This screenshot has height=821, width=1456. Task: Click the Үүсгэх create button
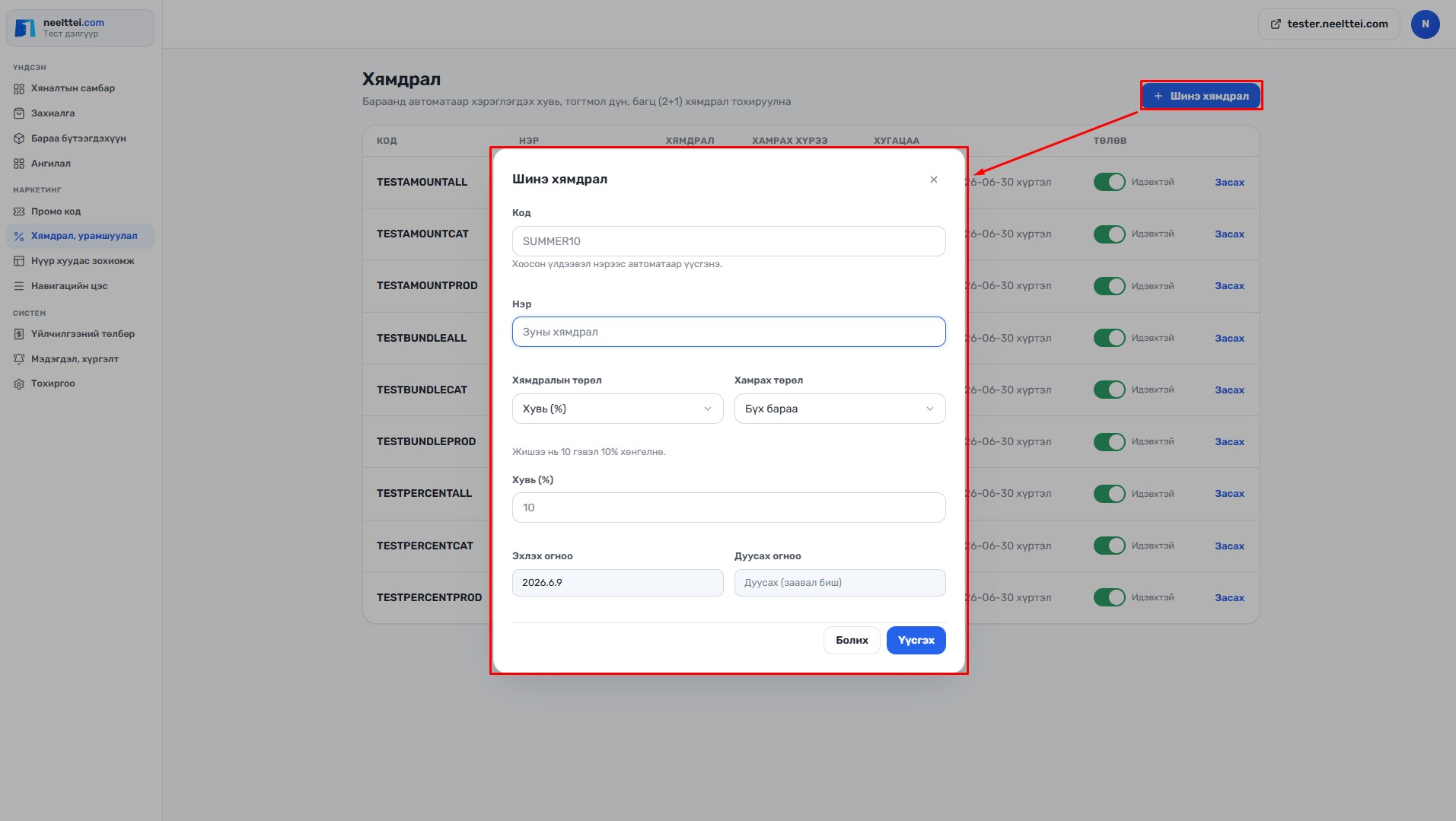(x=916, y=640)
